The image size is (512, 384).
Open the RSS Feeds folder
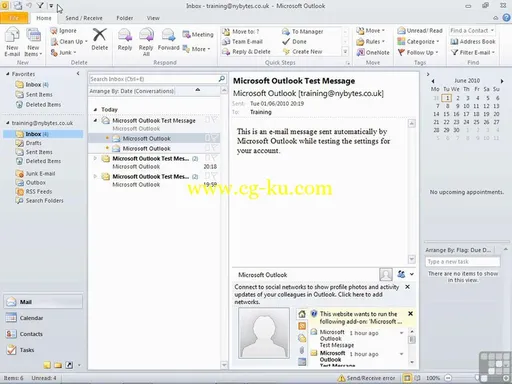click(34, 191)
